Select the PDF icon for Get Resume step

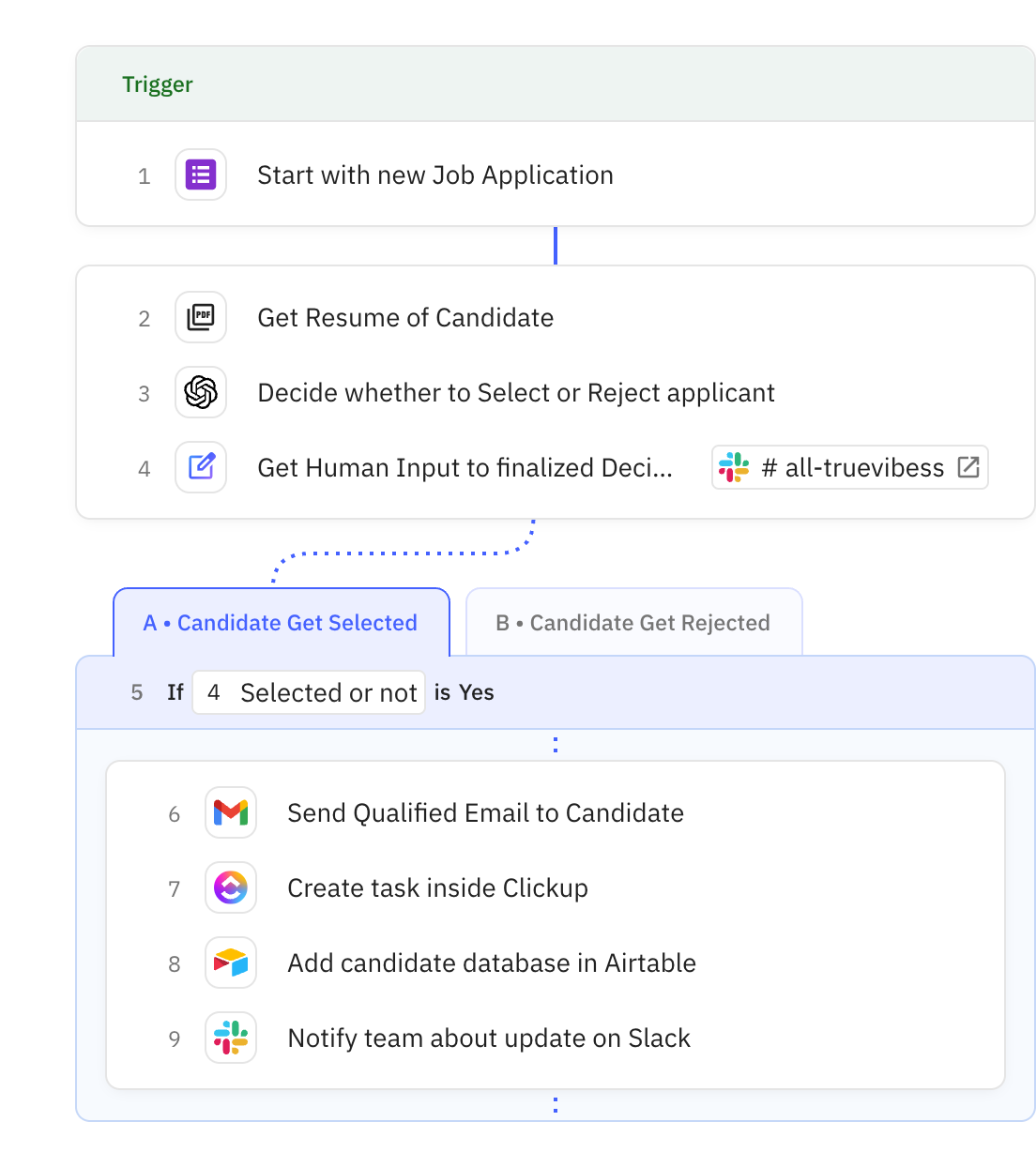(200, 317)
